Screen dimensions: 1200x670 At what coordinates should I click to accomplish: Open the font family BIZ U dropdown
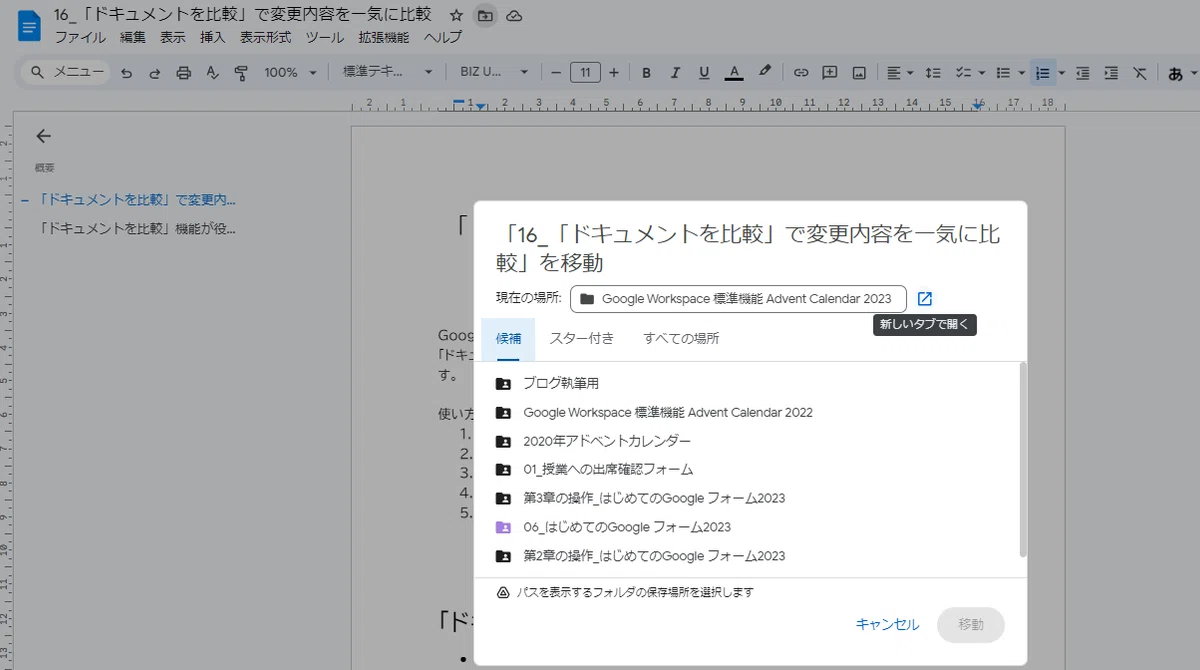click(x=494, y=72)
